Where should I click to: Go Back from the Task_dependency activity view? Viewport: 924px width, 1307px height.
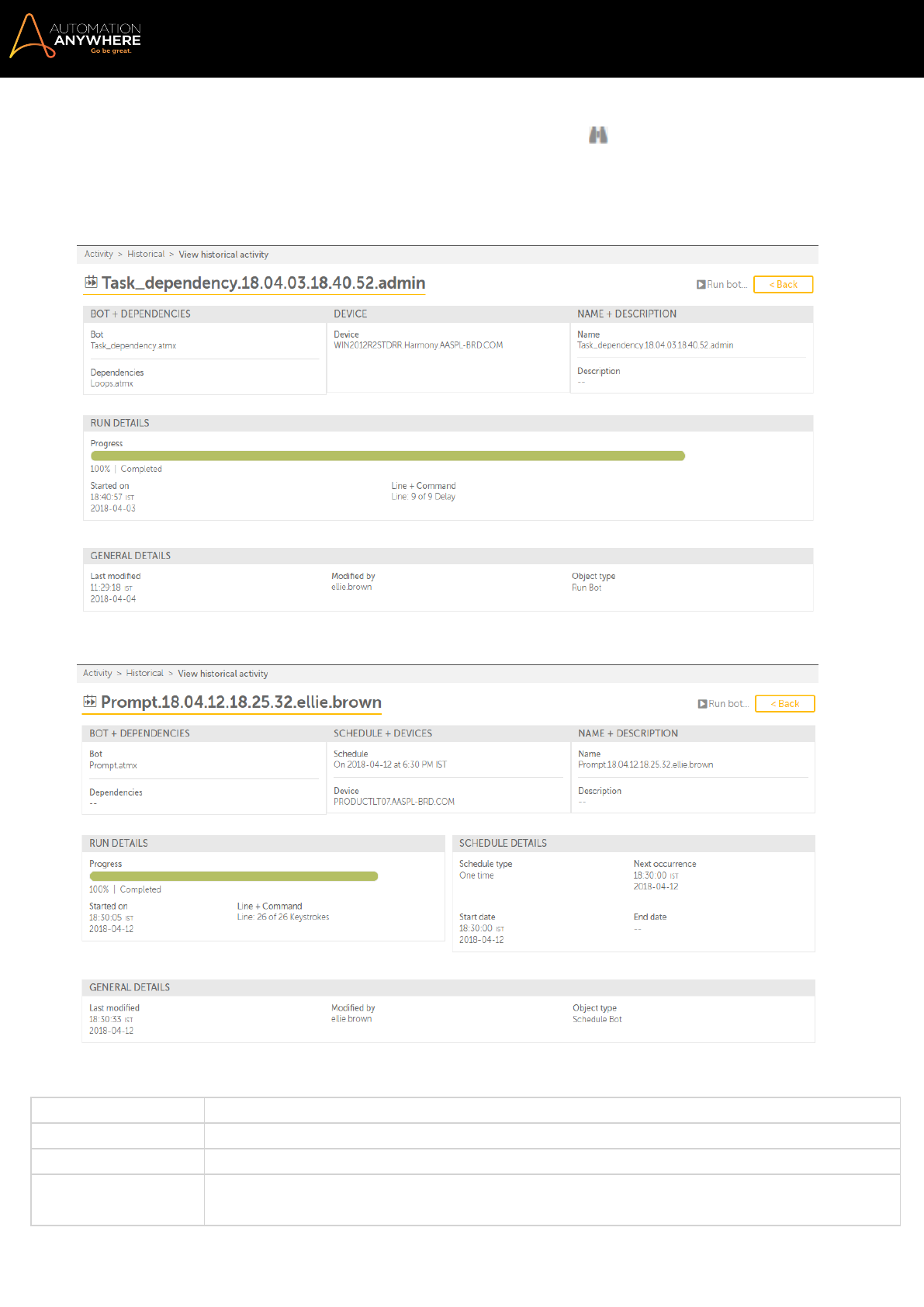[783, 285]
